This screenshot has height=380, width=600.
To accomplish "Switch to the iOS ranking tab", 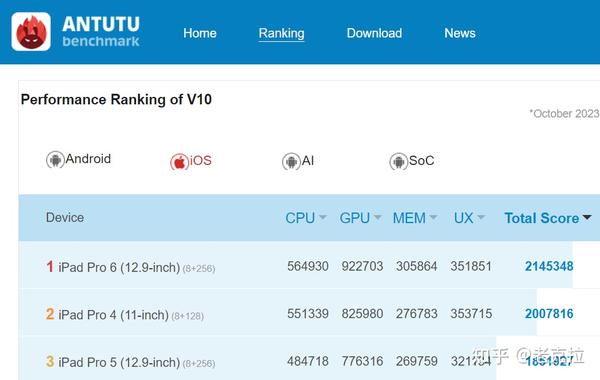I will 191,161.
